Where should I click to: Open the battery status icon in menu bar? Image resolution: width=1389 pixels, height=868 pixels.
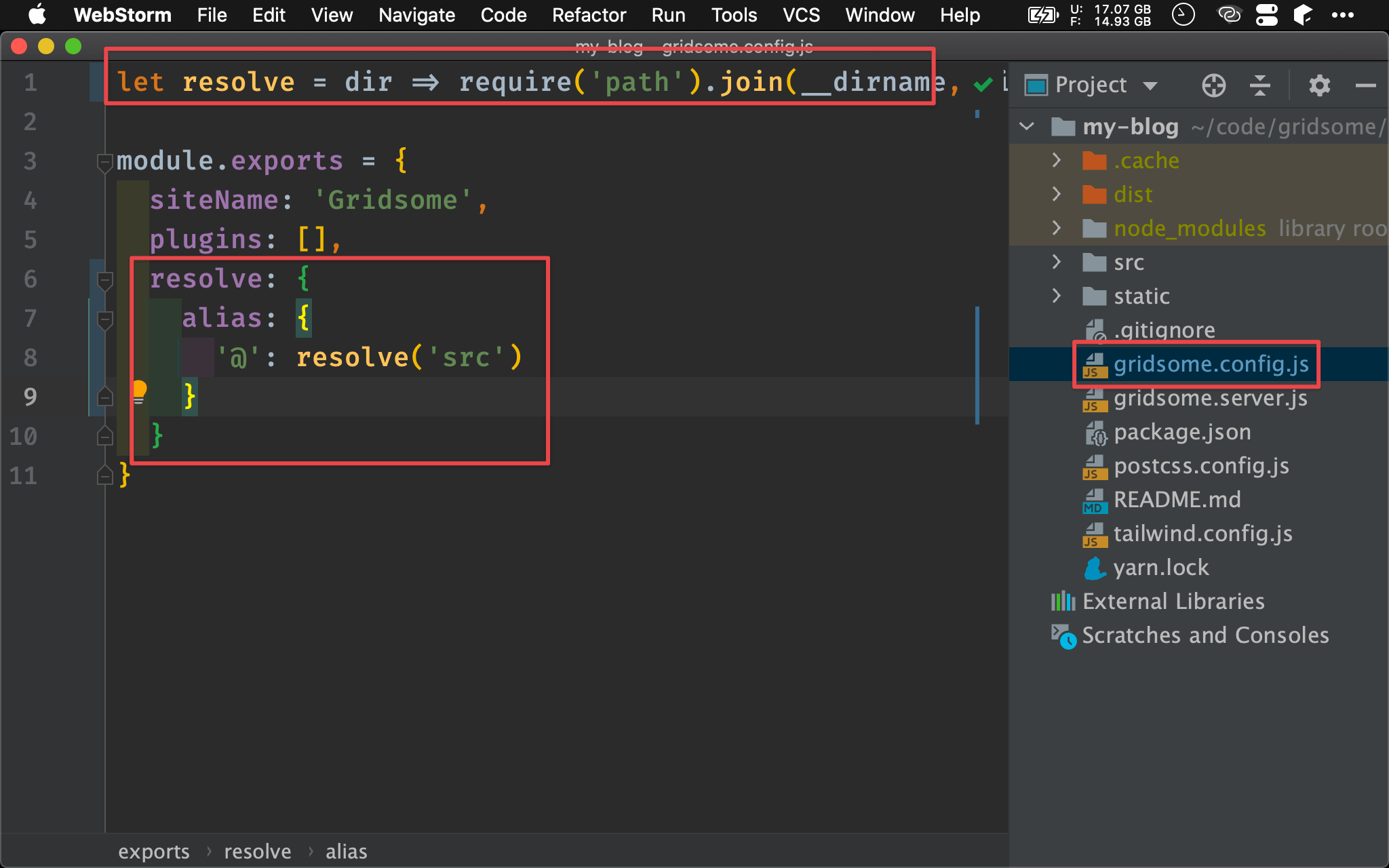[x=1042, y=15]
